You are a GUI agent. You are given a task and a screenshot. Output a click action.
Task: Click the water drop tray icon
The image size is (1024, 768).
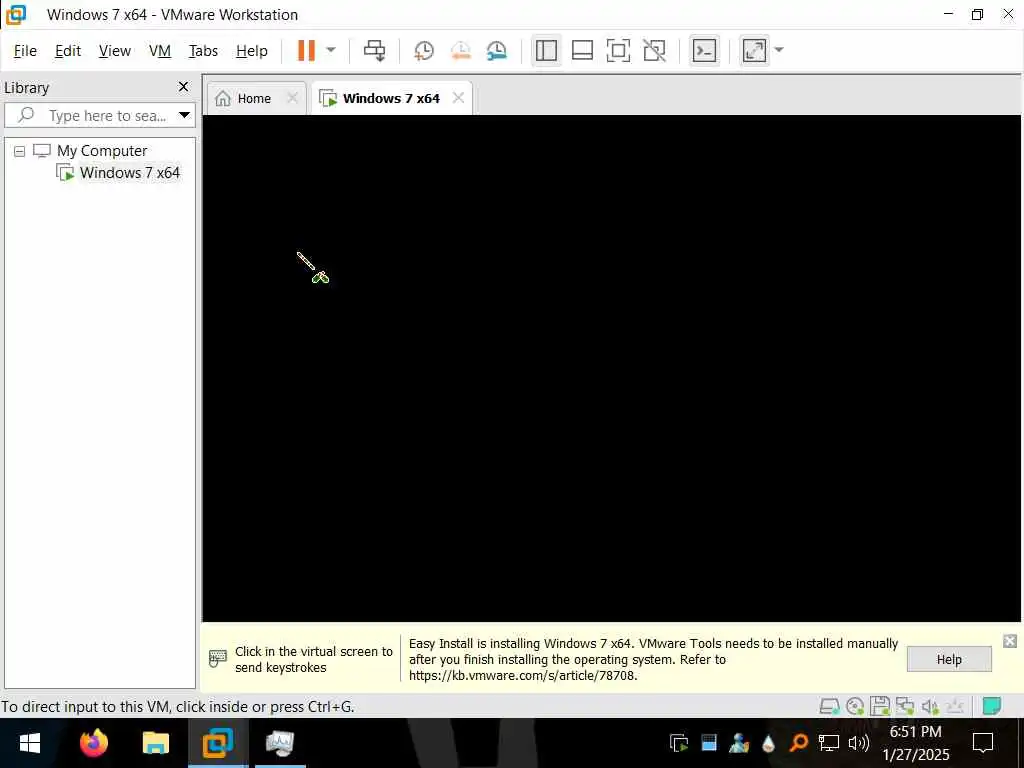click(769, 743)
